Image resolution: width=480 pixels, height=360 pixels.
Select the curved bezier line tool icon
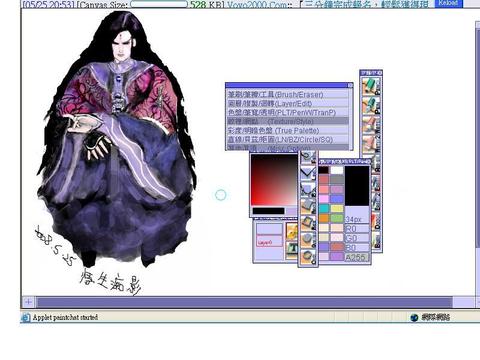pyautogui.click(x=308, y=190)
